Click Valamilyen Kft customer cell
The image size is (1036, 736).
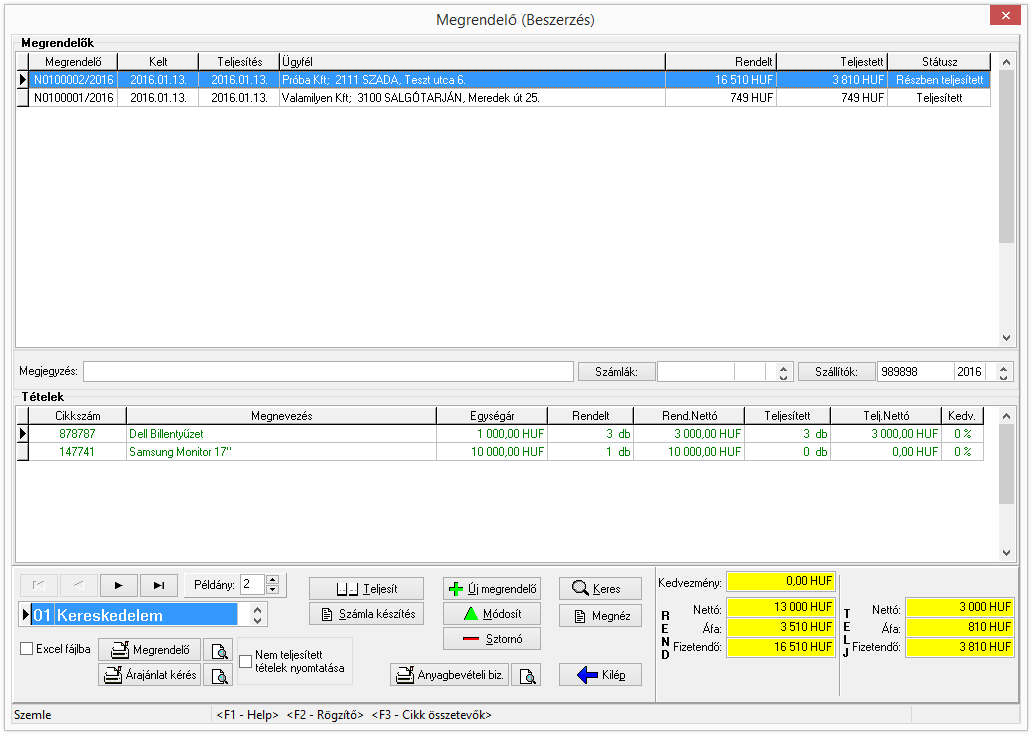click(472, 98)
